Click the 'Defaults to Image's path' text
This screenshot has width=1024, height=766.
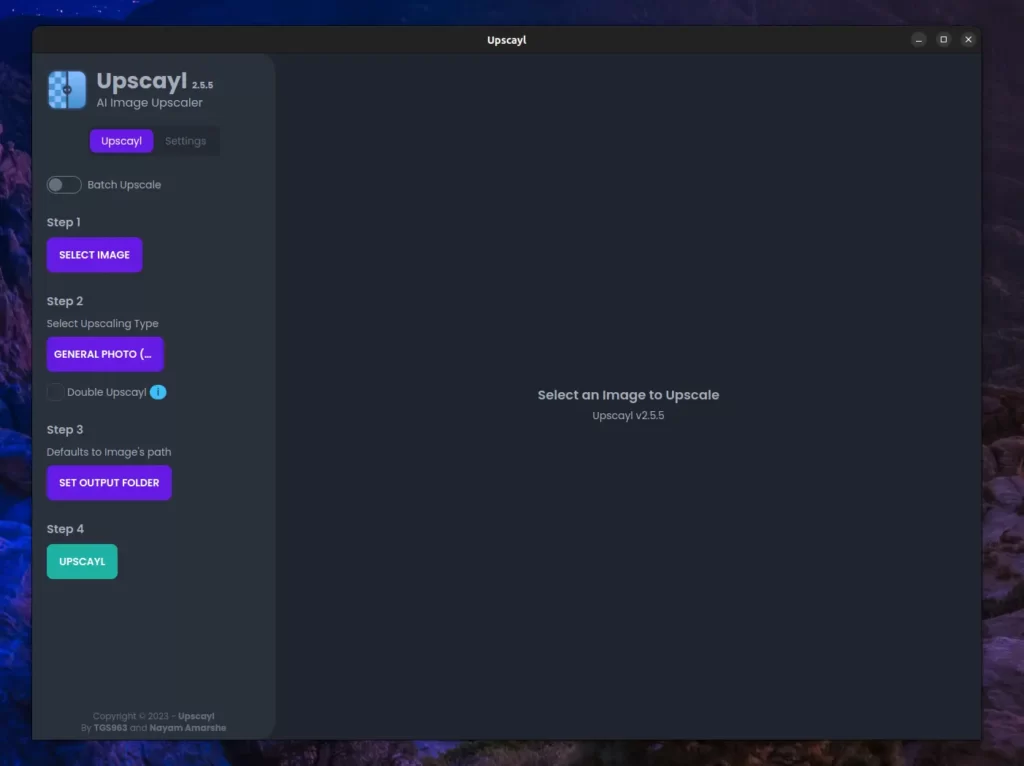pos(109,452)
